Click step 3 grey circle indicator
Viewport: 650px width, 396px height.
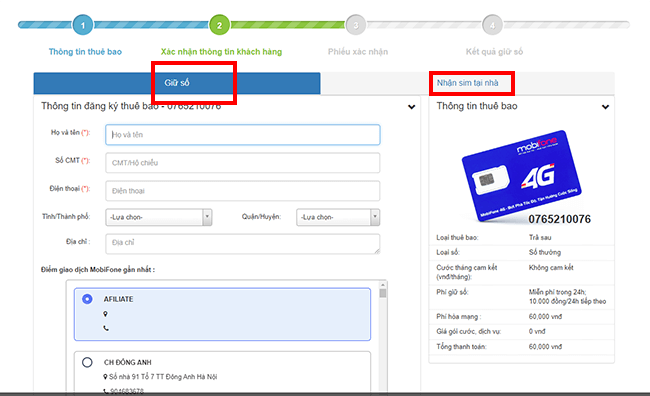(x=356, y=25)
